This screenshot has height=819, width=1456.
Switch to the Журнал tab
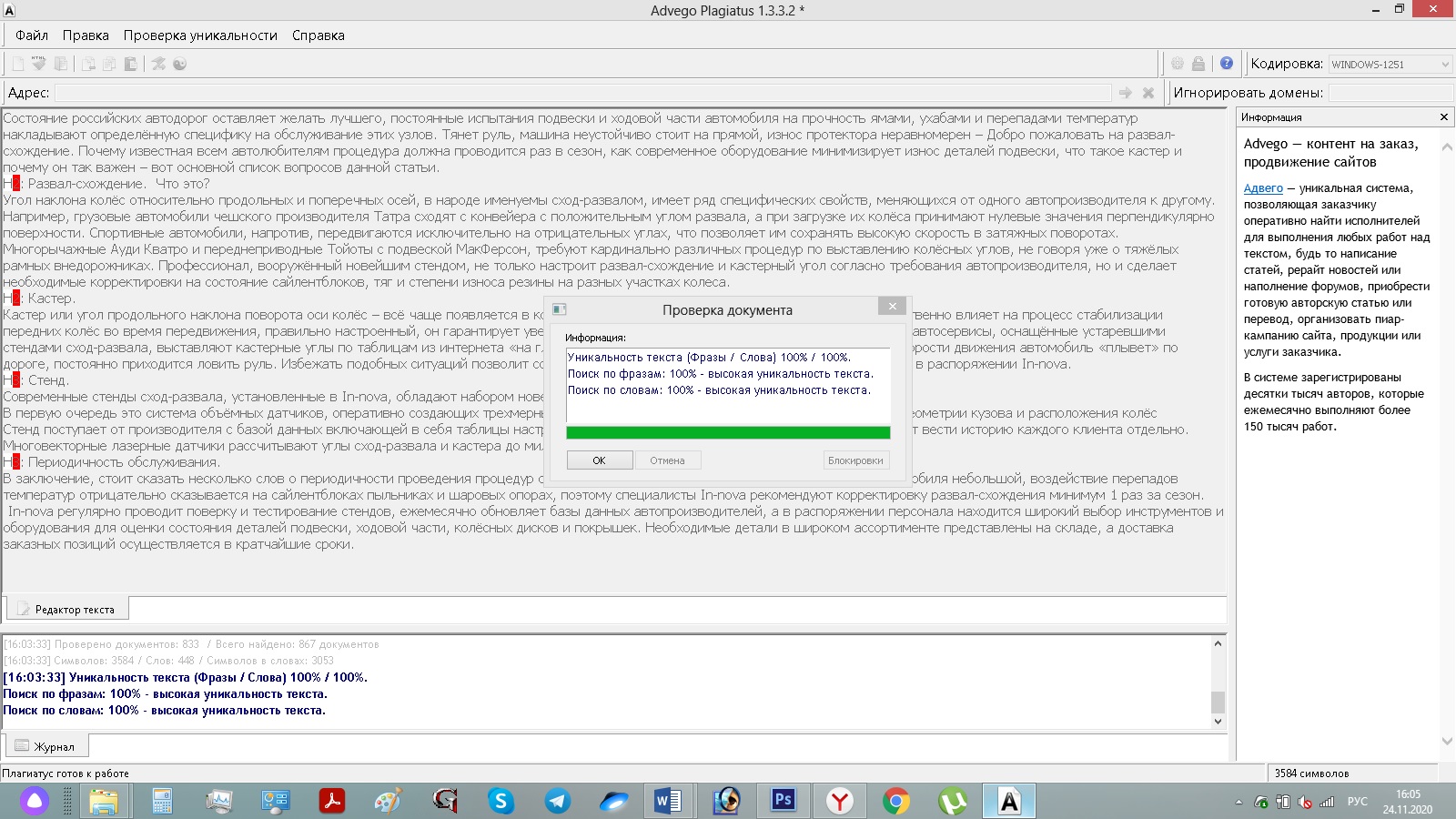click(47, 746)
